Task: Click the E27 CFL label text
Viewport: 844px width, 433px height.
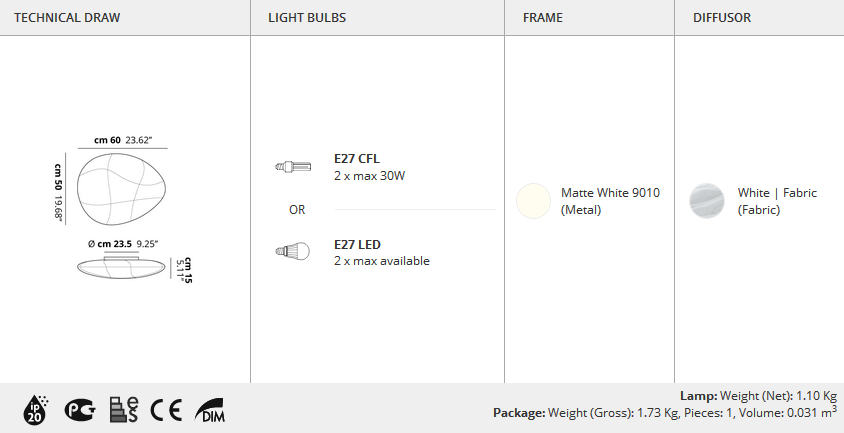Action: [x=357, y=159]
